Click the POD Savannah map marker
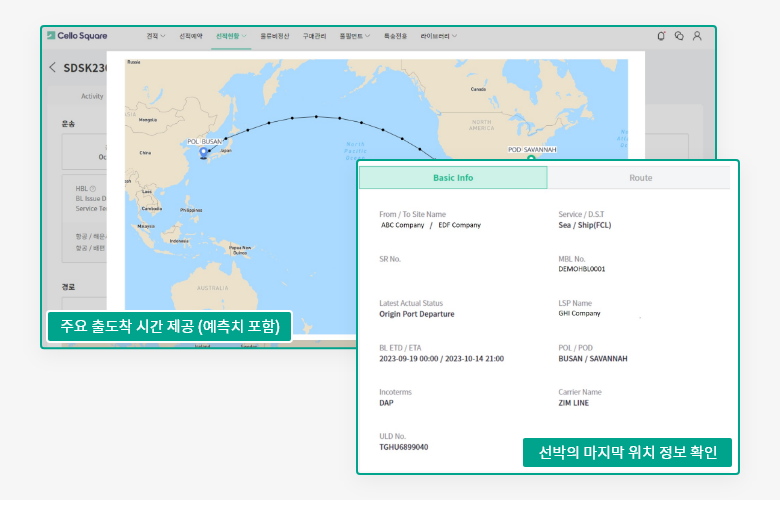 coord(531,156)
